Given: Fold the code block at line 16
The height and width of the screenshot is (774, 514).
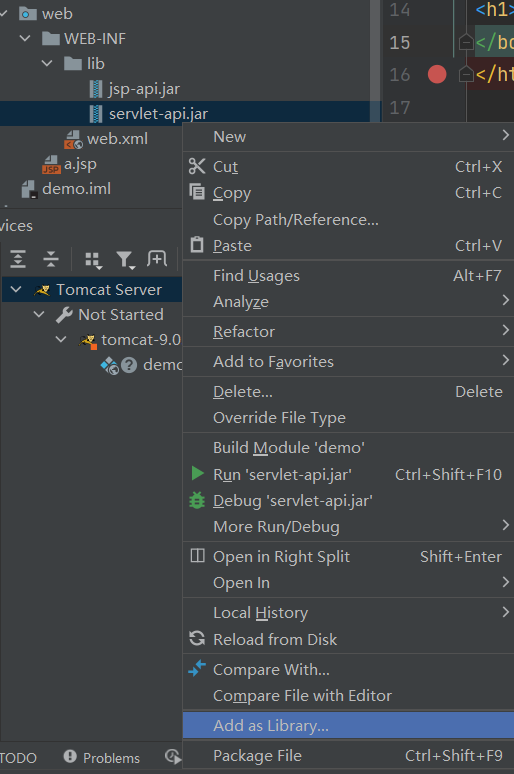Looking at the screenshot, I should 466,75.
